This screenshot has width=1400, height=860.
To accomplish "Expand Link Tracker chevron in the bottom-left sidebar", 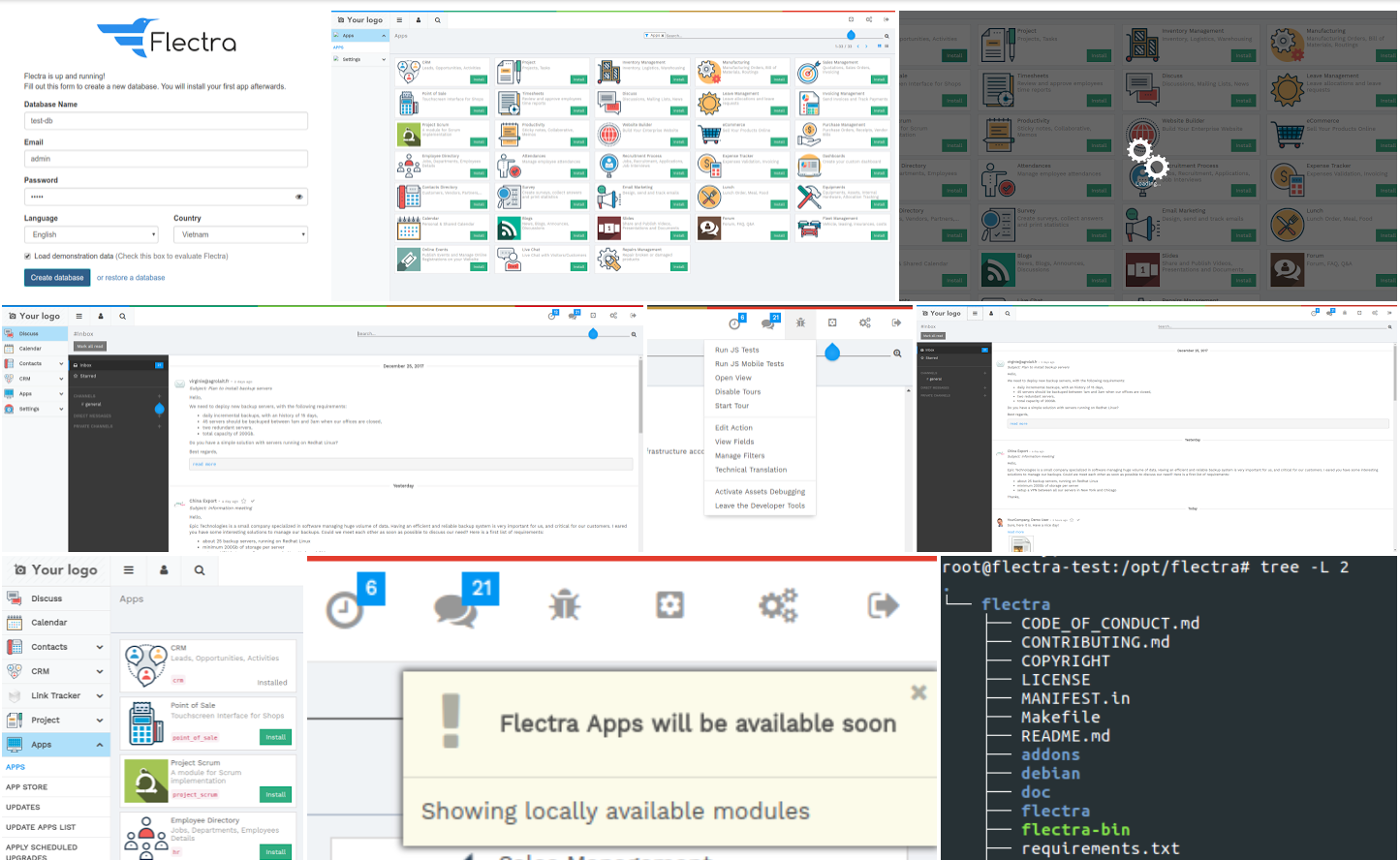I will click(99, 695).
